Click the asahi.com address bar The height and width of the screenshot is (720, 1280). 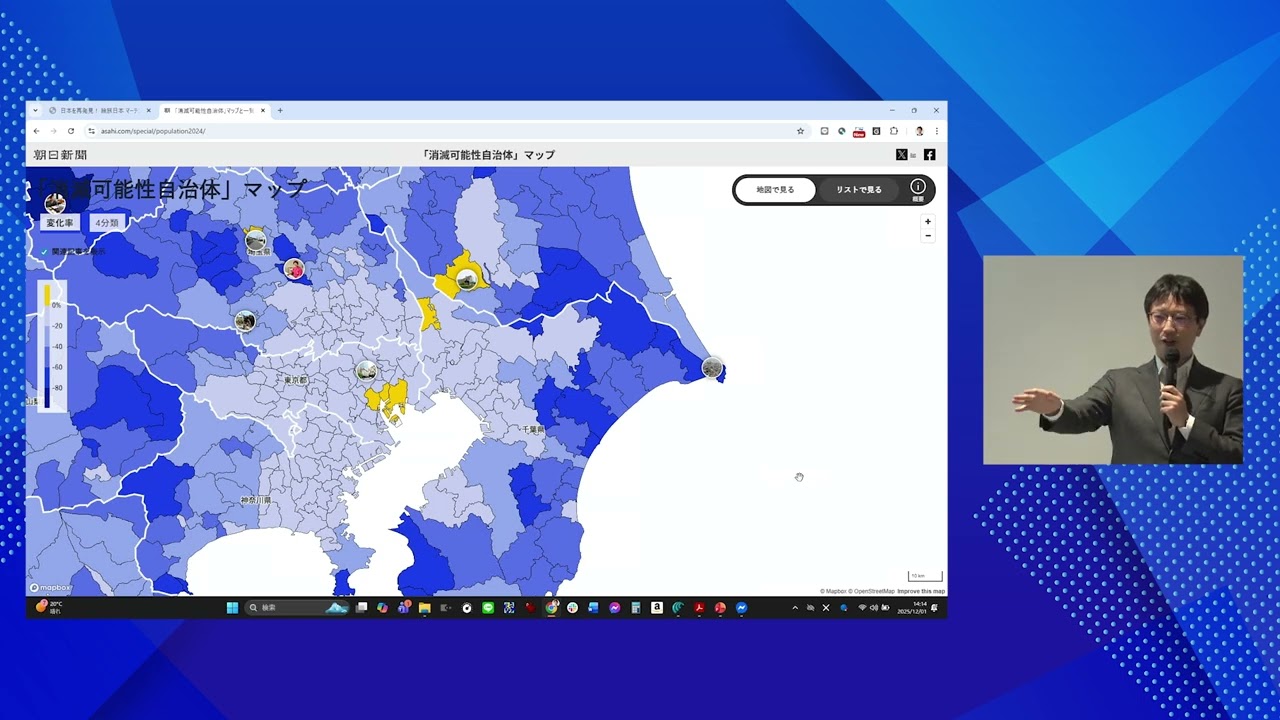pos(445,131)
